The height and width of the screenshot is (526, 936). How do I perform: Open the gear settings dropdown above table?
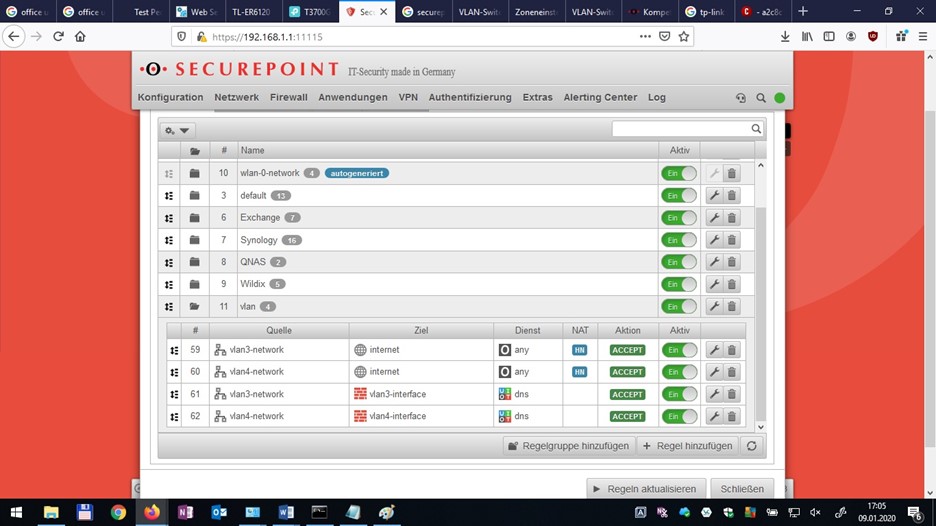coord(177,130)
